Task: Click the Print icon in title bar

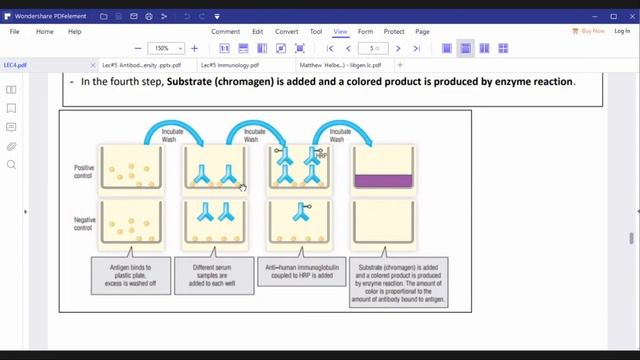Action: (149, 16)
